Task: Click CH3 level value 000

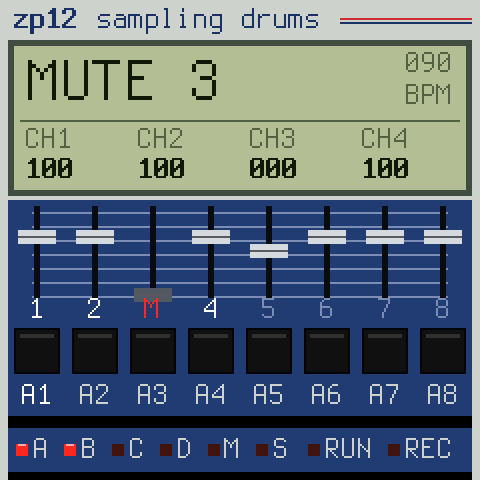Action: (273, 168)
